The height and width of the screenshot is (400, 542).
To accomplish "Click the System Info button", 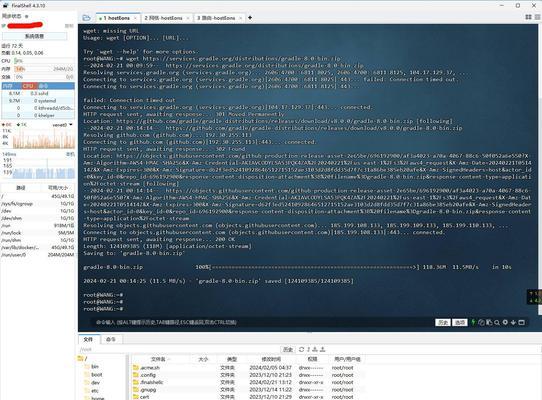I will click(x=34, y=36).
